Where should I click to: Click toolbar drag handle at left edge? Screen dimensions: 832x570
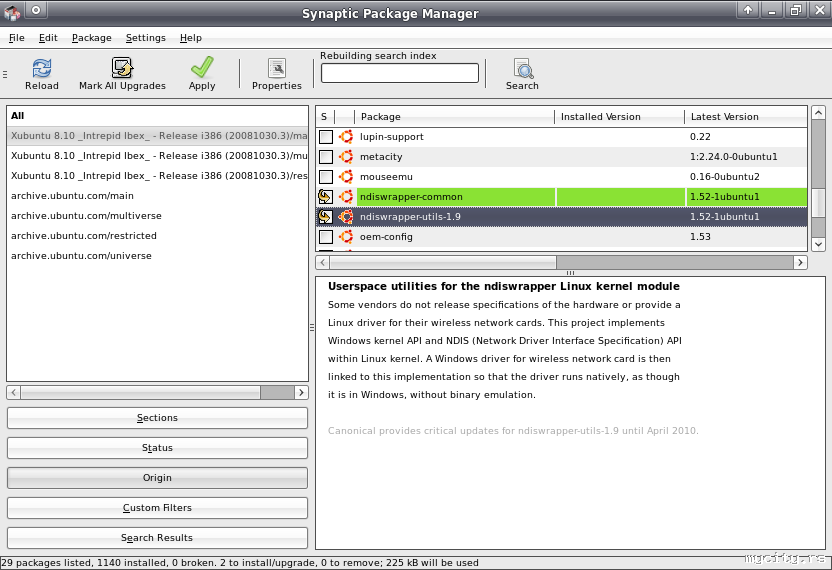click(5, 74)
